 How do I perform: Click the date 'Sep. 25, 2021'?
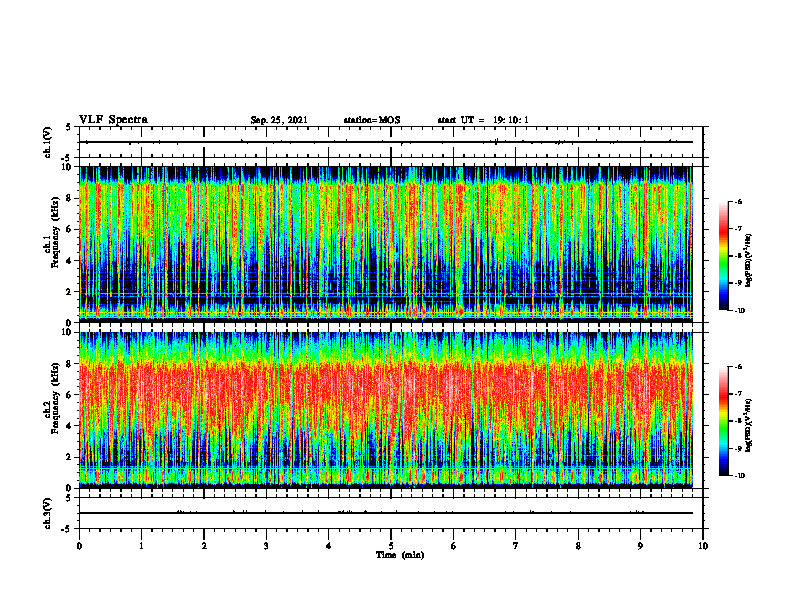279,120
